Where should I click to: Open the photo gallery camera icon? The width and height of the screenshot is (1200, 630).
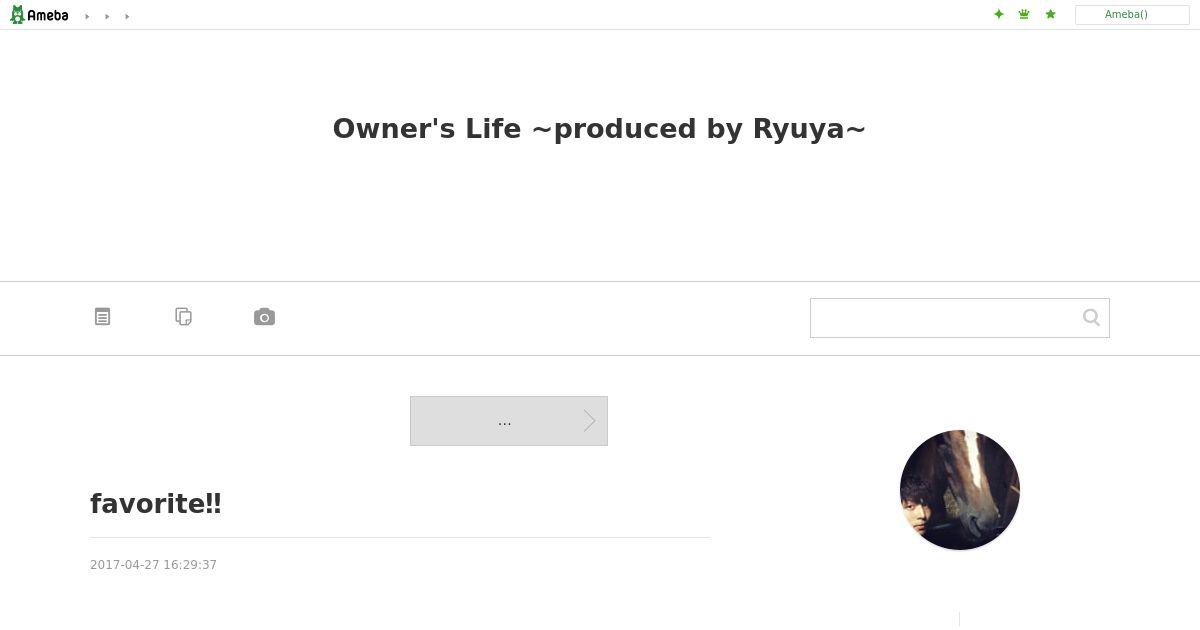pyautogui.click(x=264, y=317)
